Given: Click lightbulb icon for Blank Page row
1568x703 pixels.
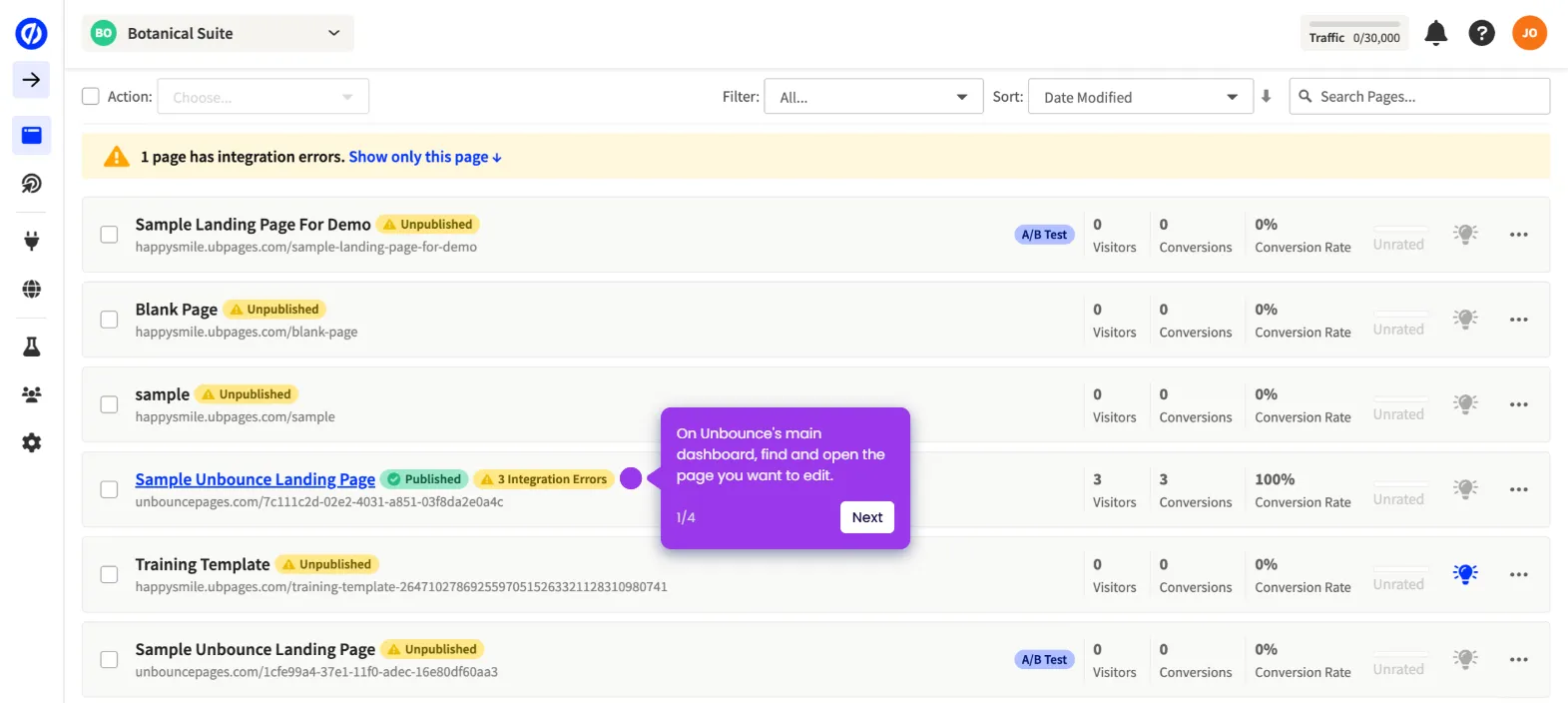Looking at the screenshot, I should click(1465, 319).
